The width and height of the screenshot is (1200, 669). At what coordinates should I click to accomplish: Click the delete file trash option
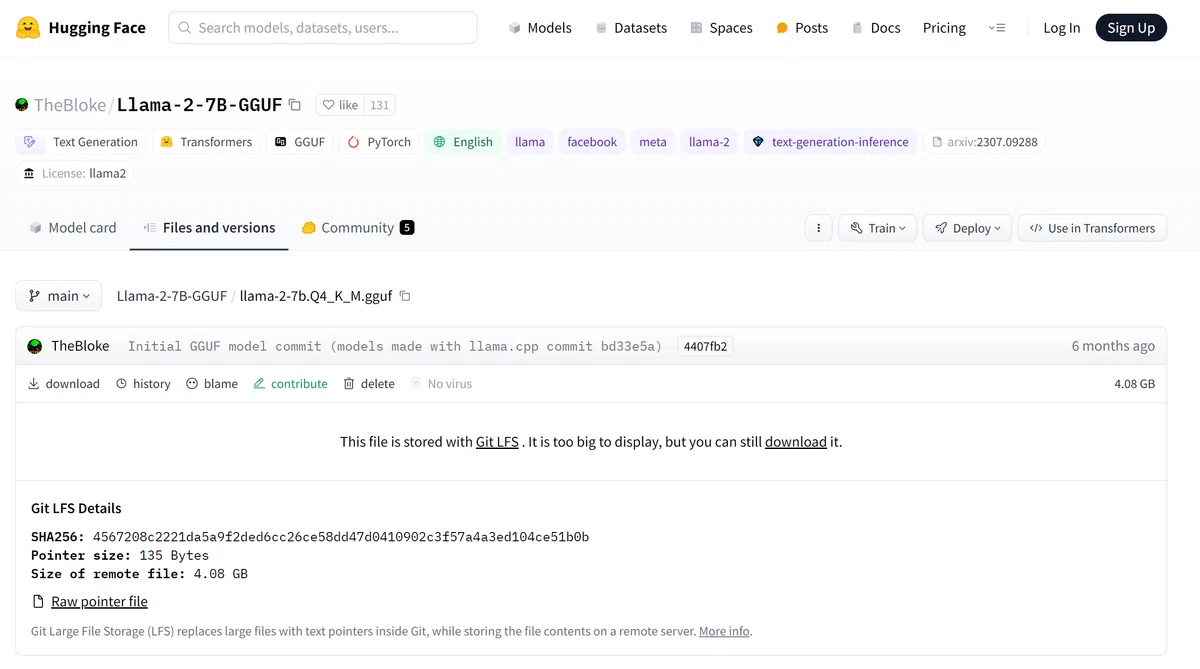click(369, 384)
